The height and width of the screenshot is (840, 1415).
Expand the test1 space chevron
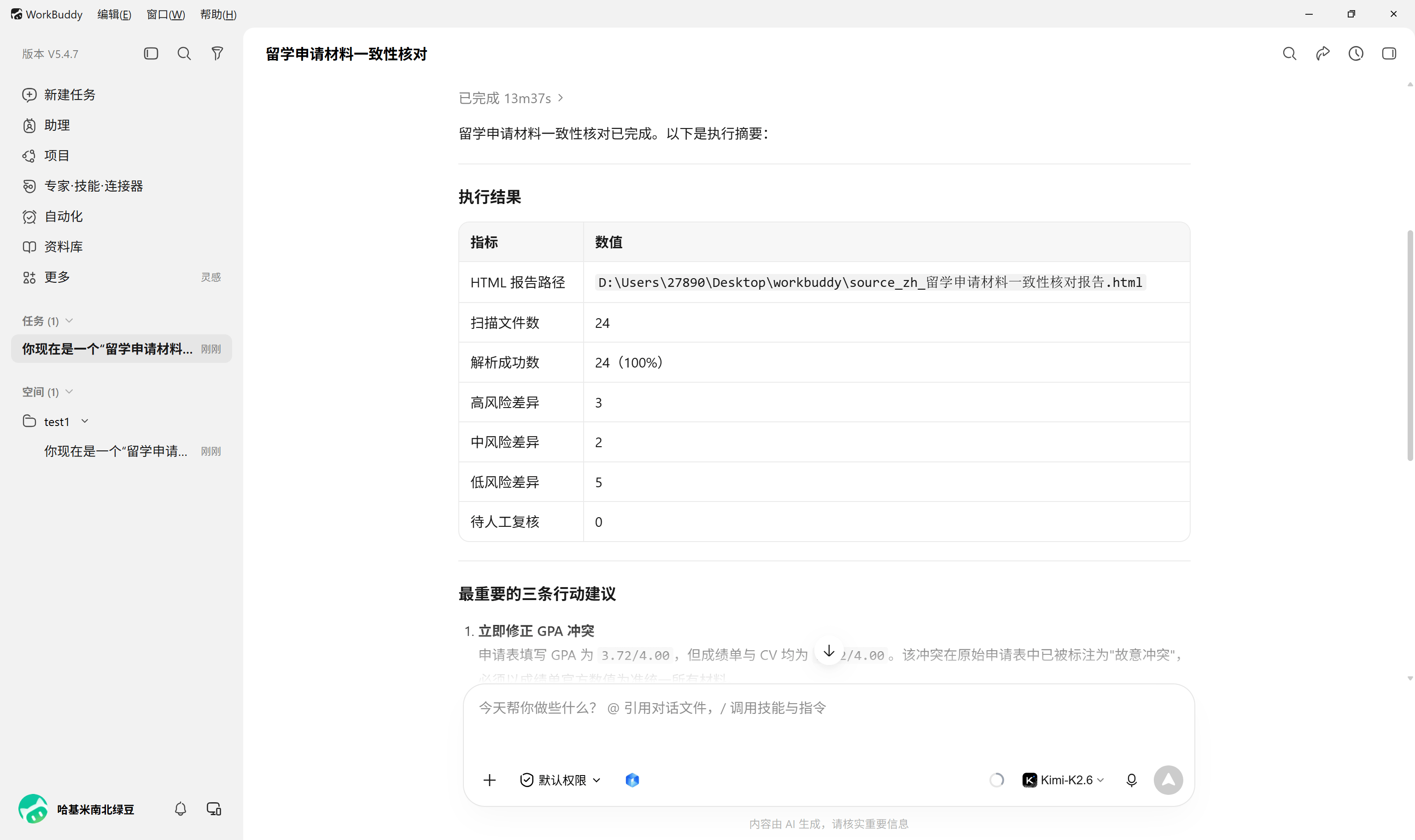point(85,421)
